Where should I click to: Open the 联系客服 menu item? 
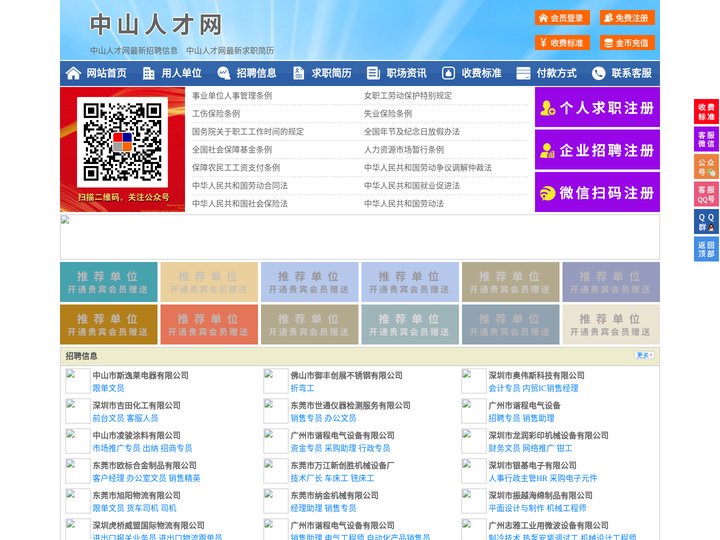click(631, 73)
